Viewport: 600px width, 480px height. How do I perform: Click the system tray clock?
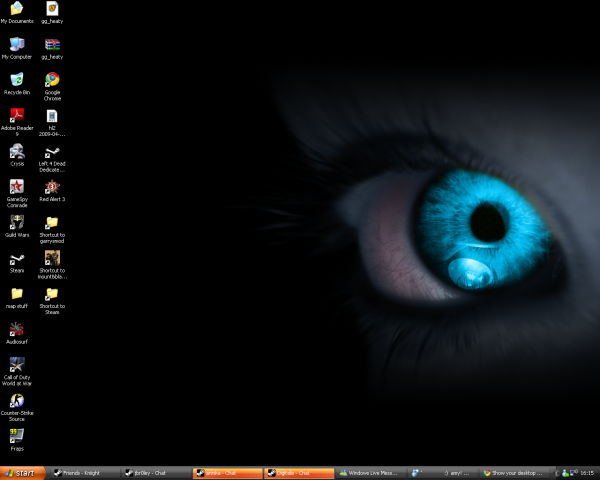coord(587,472)
